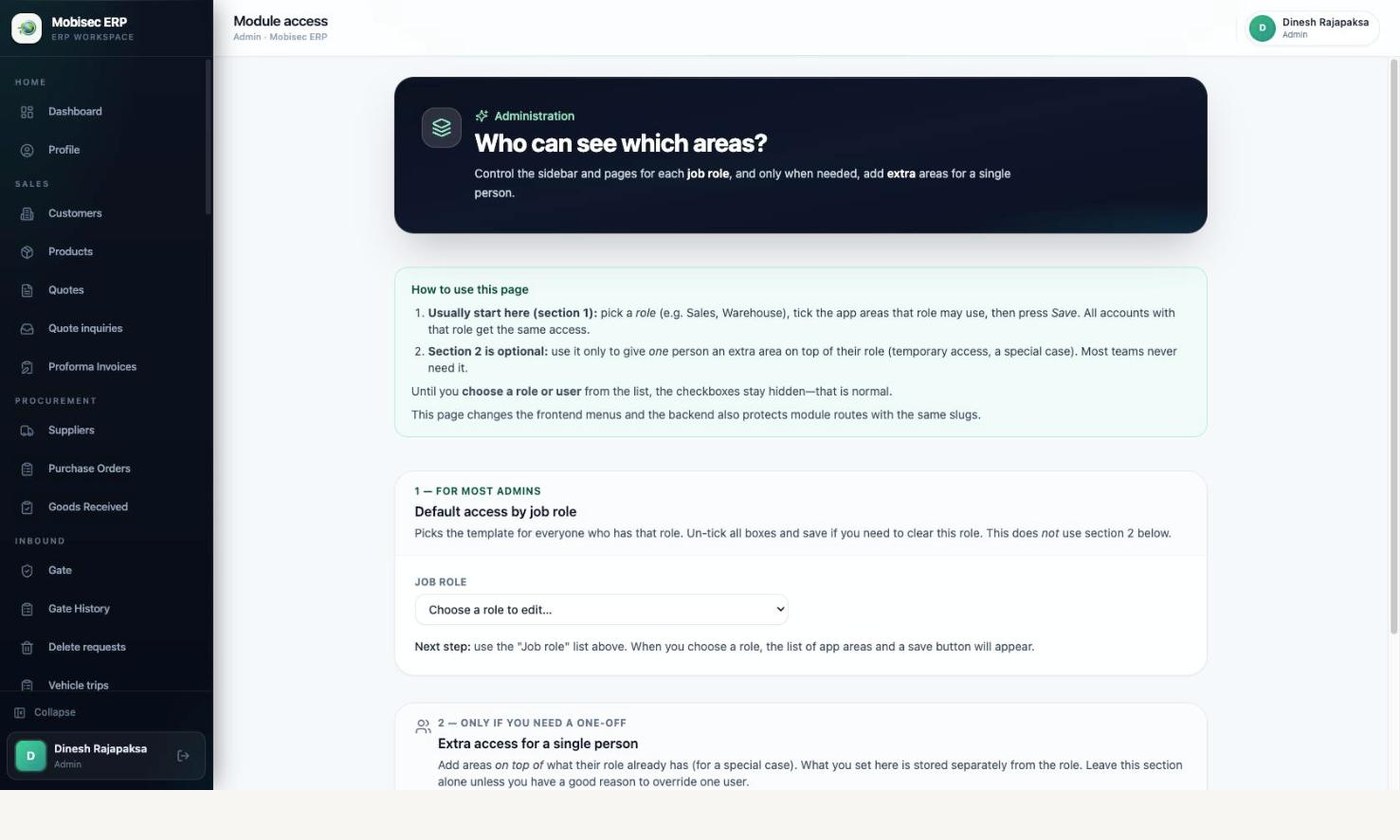Collapse the sidebar with Collapse toggle
This screenshot has height=840, width=1400.
point(45,712)
